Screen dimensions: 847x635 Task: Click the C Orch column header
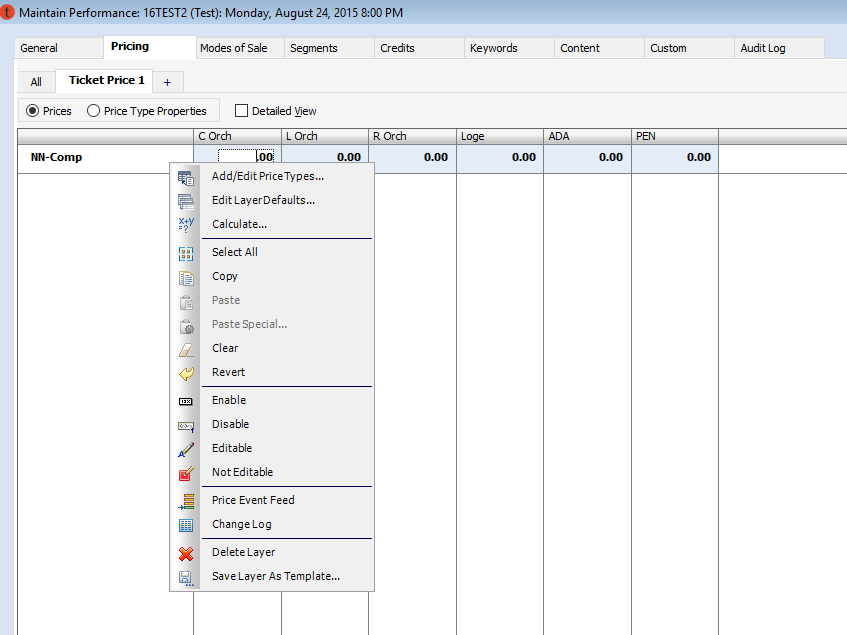(x=238, y=136)
